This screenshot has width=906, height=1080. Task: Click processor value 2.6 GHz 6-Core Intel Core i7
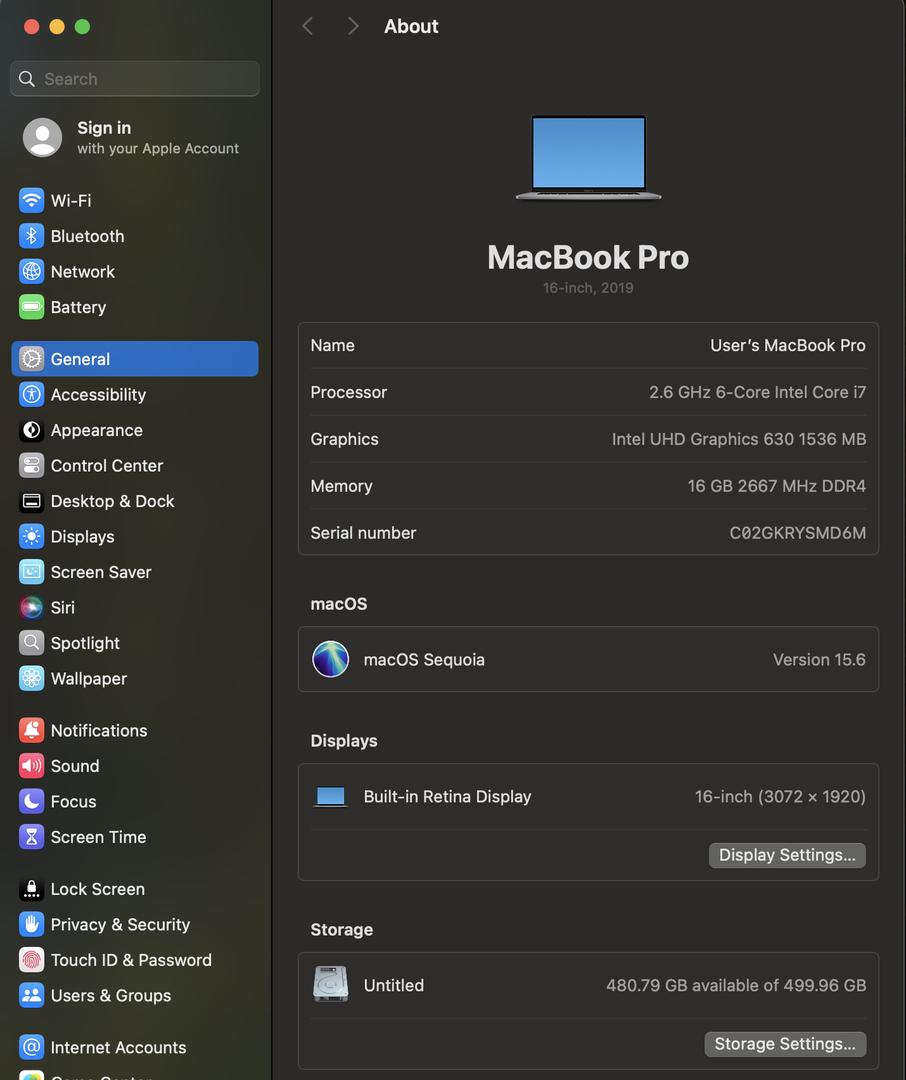[x=757, y=392]
